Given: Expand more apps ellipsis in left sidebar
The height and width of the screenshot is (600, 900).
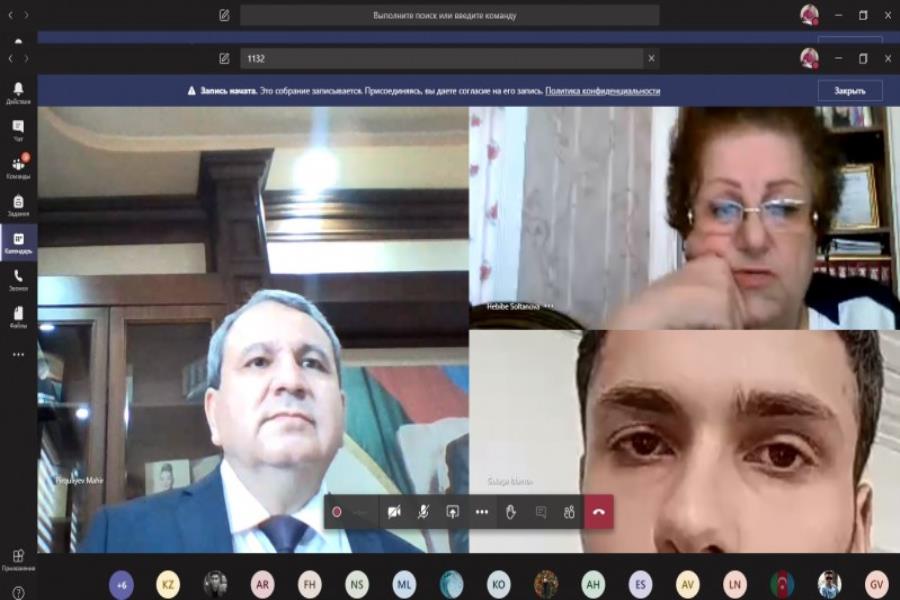Looking at the screenshot, I should (x=18, y=354).
